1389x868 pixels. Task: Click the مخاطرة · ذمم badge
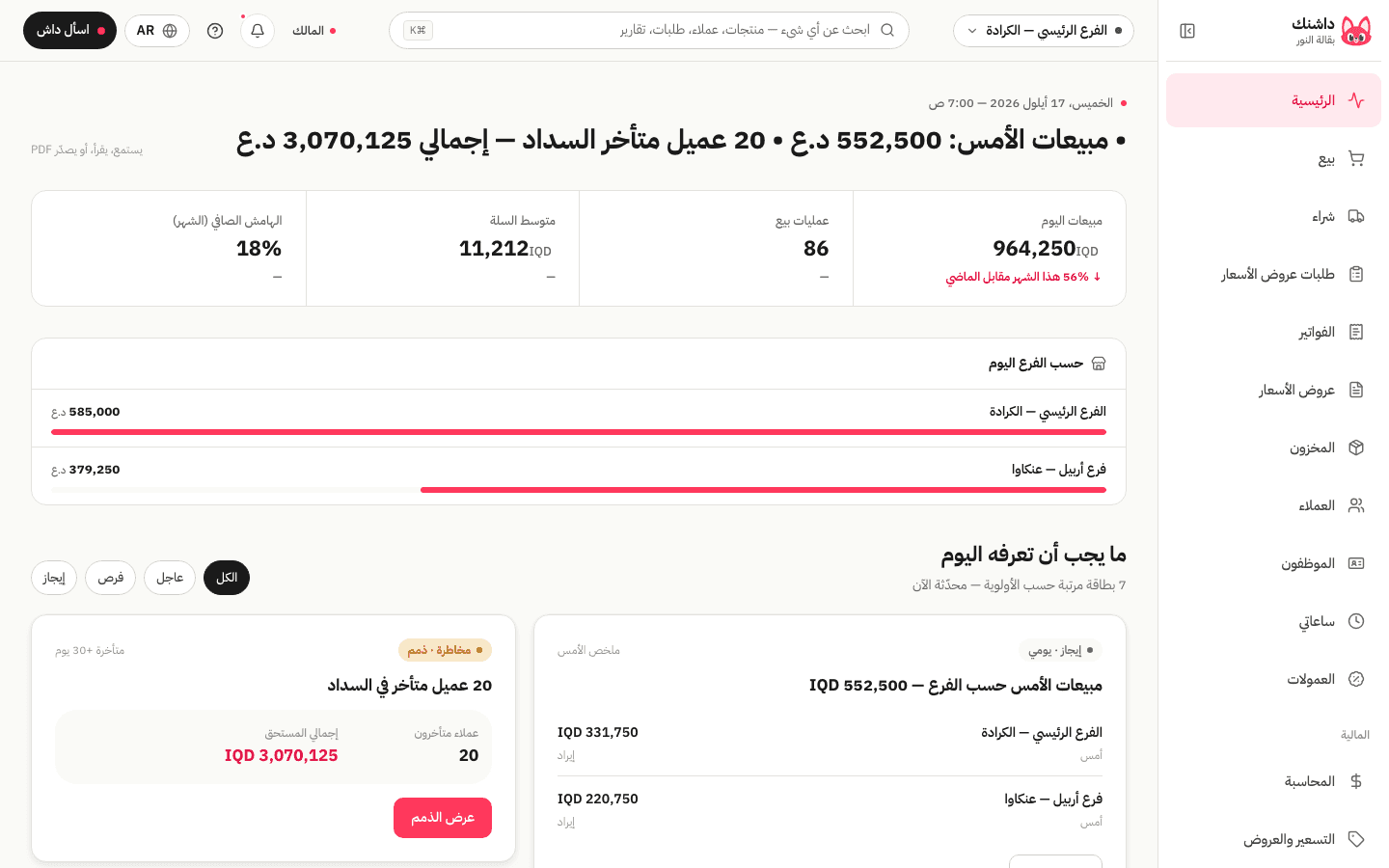pyautogui.click(x=445, y=650)
